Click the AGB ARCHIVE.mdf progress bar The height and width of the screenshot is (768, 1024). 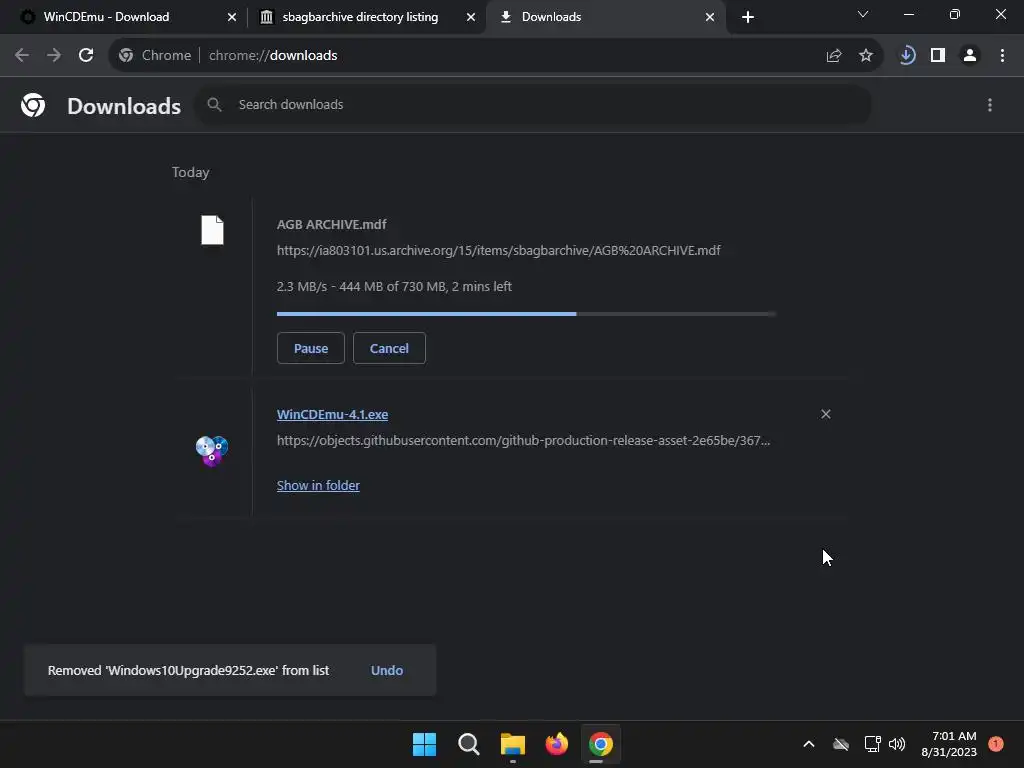(x=526, y=314)
